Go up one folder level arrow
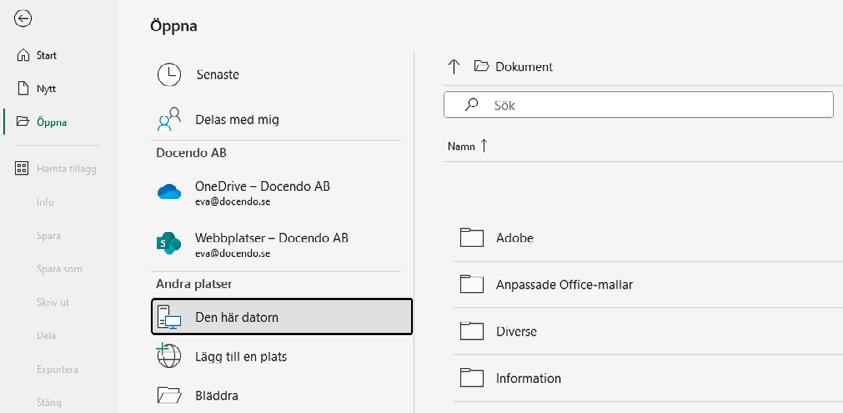843x413 pixels. (454, 67)
